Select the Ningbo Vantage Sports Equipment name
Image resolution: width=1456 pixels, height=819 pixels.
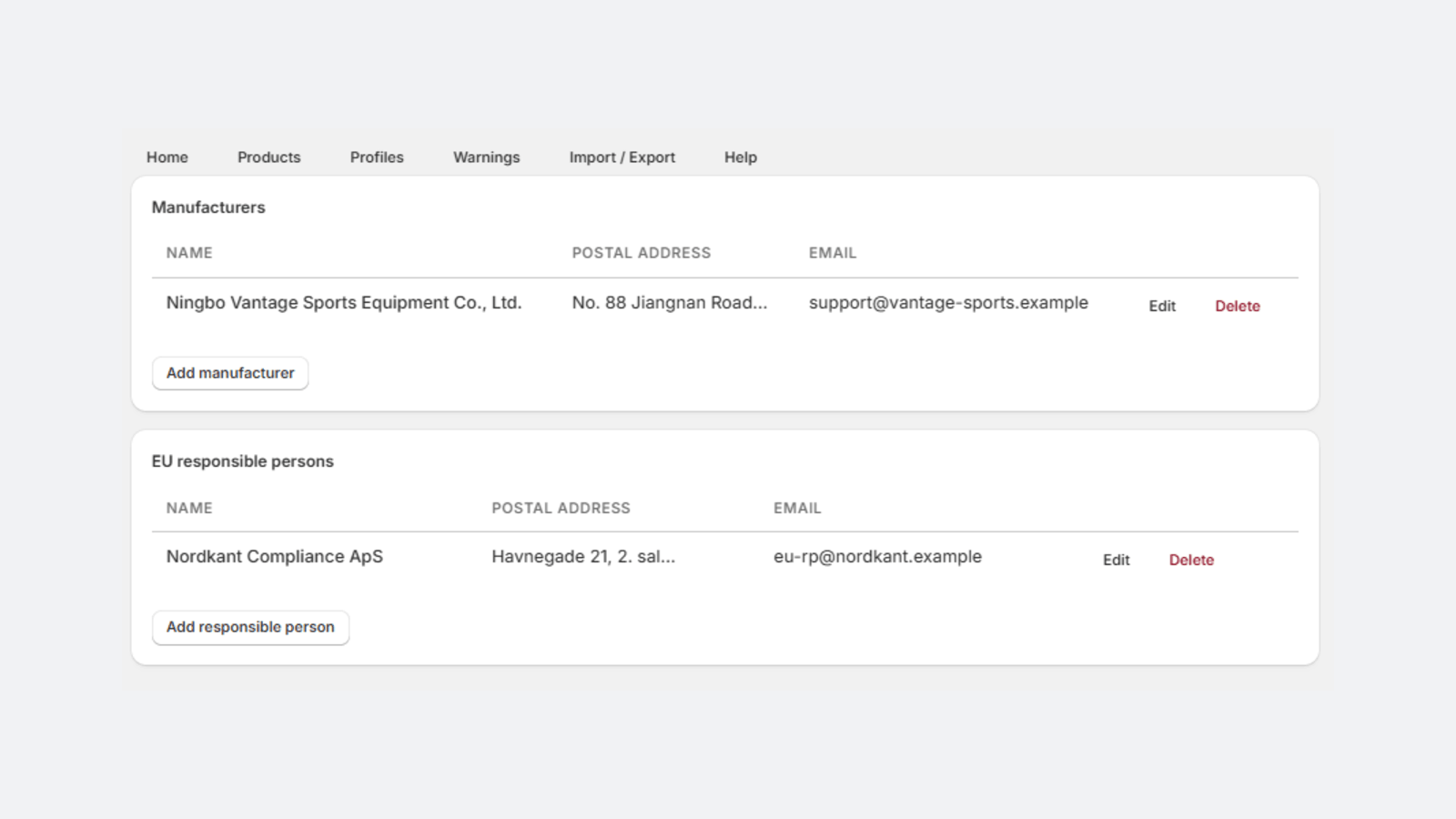pos(344,303)
